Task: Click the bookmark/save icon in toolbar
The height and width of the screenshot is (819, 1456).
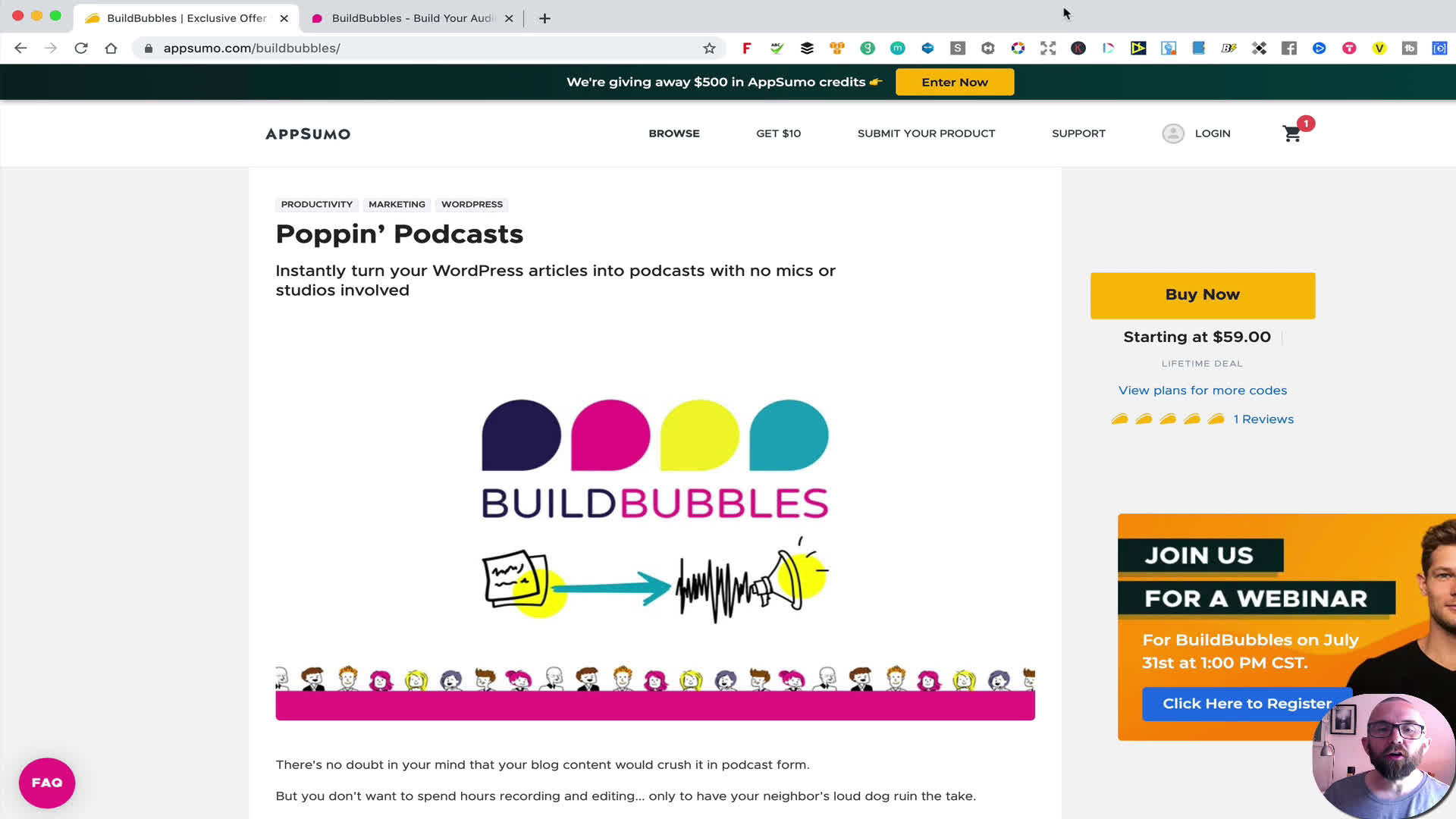Action: coord(710,47)
